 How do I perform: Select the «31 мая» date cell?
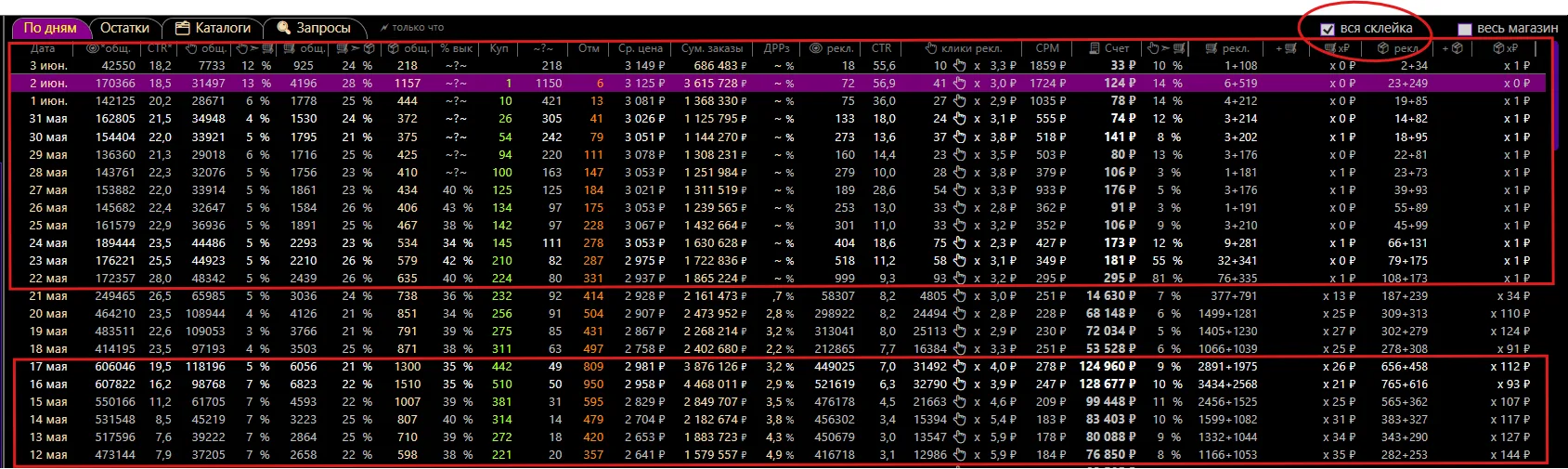tap(47, 119)
